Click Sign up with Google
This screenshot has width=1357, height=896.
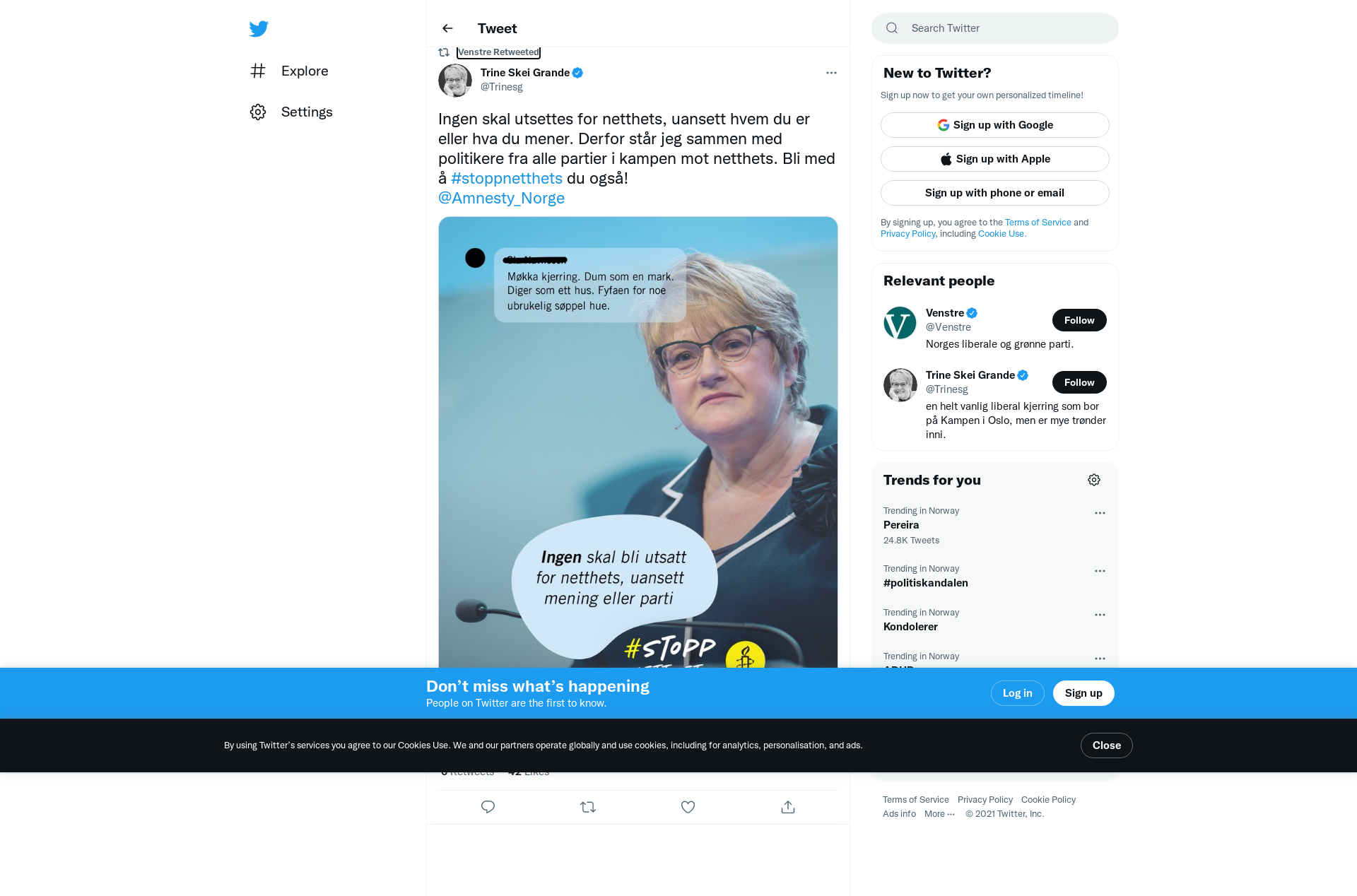994,125
